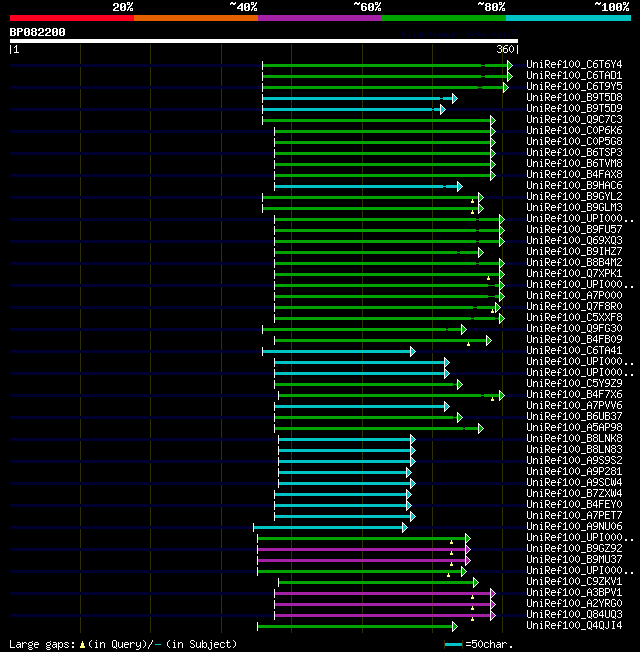Click the cyan ~100% identity color segment

pyautogui.click(x=568, y=18)
